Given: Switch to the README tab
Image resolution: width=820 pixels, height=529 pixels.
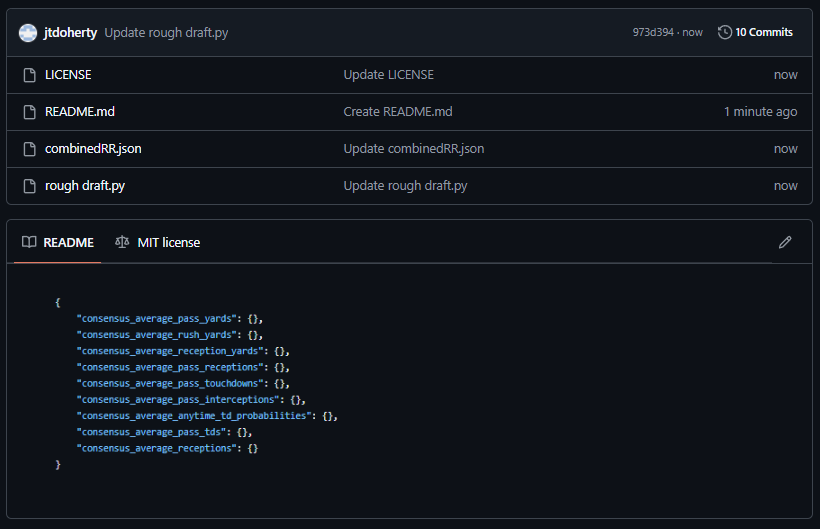Looking at the screenshot, I should tap(68, 242).
